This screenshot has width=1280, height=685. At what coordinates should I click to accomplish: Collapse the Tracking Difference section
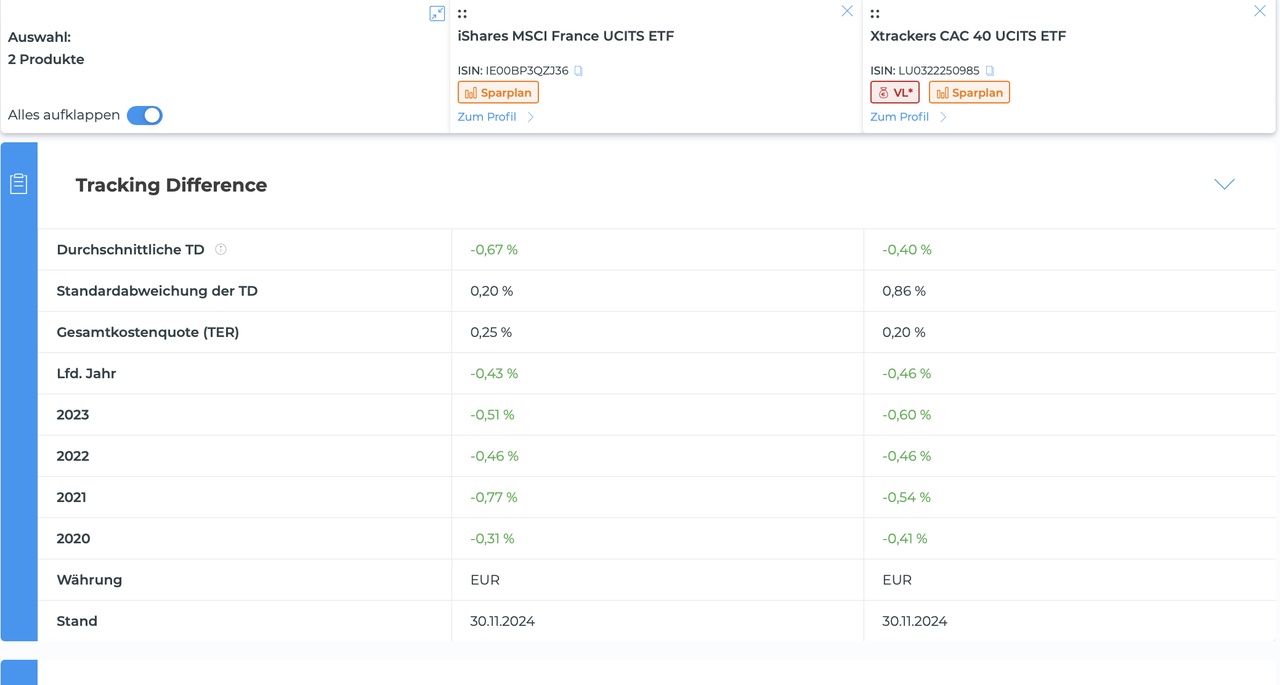[1224, 184]
